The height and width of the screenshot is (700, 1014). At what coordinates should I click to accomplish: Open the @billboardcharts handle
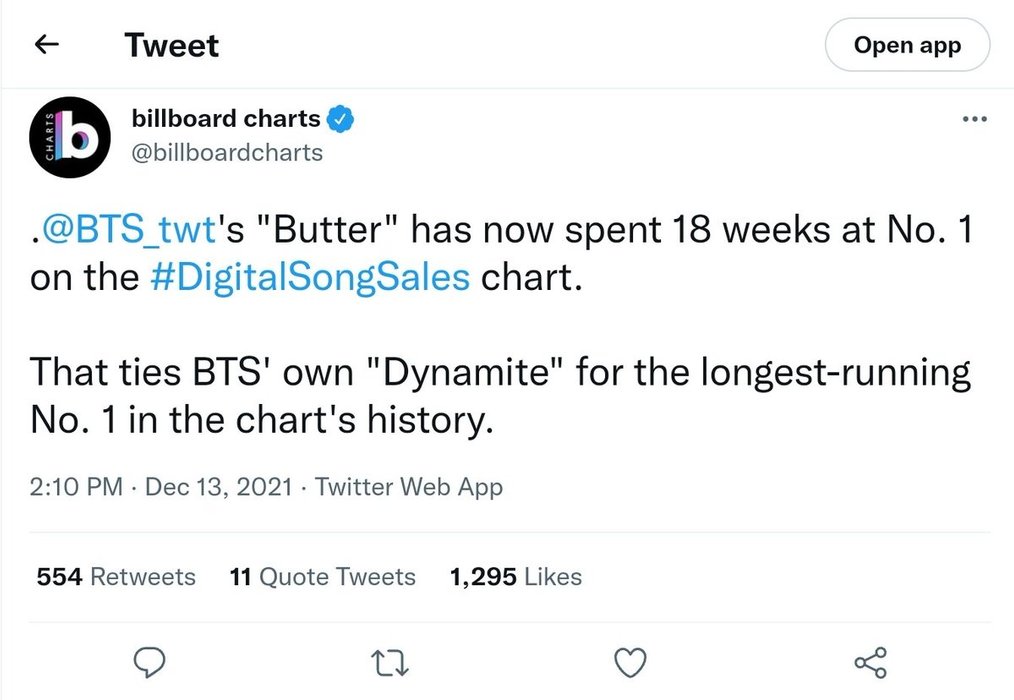[x=227, y=152]
